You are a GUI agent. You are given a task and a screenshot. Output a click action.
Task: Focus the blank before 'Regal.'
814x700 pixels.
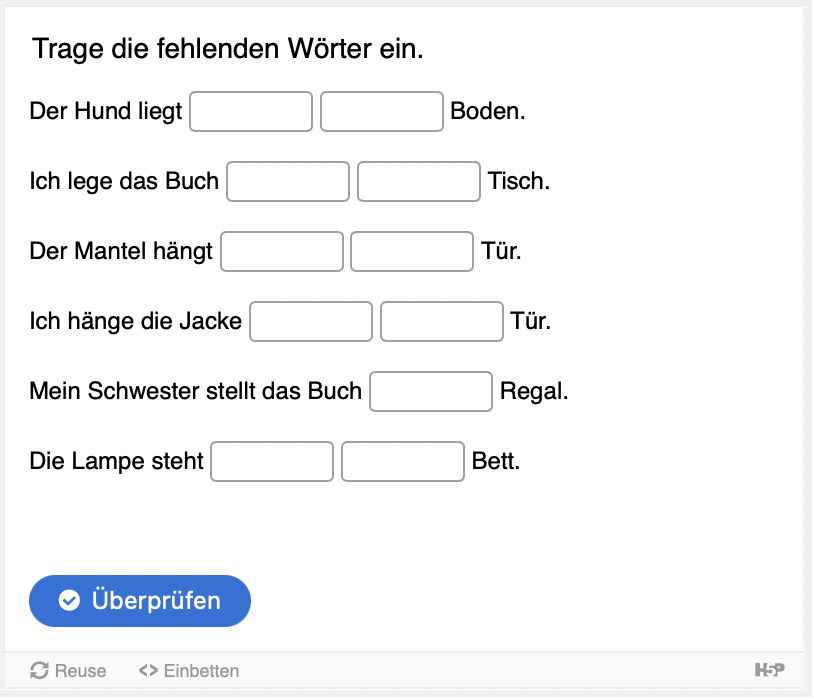click(431, 391)
